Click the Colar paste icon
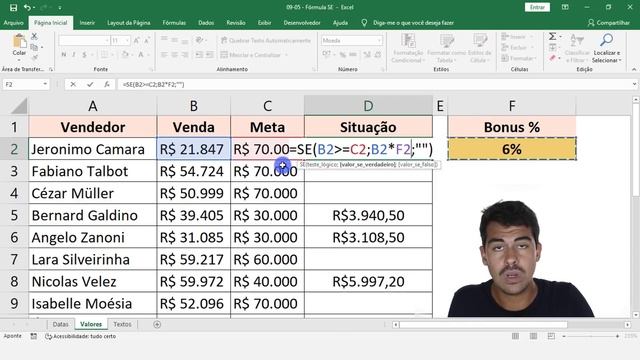 (19, 42)
